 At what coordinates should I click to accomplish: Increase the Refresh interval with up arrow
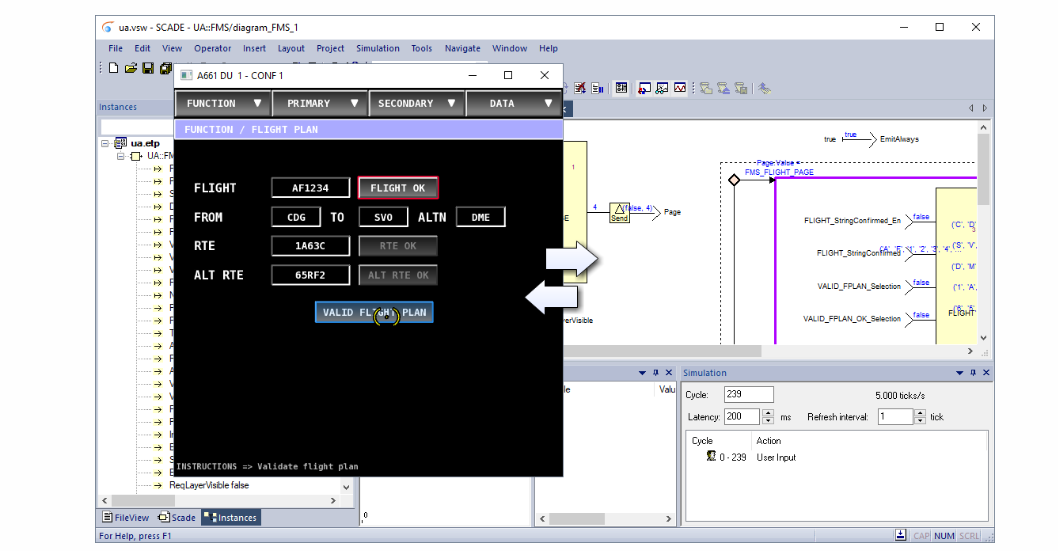pyautogui.click(x=920, y=413)
